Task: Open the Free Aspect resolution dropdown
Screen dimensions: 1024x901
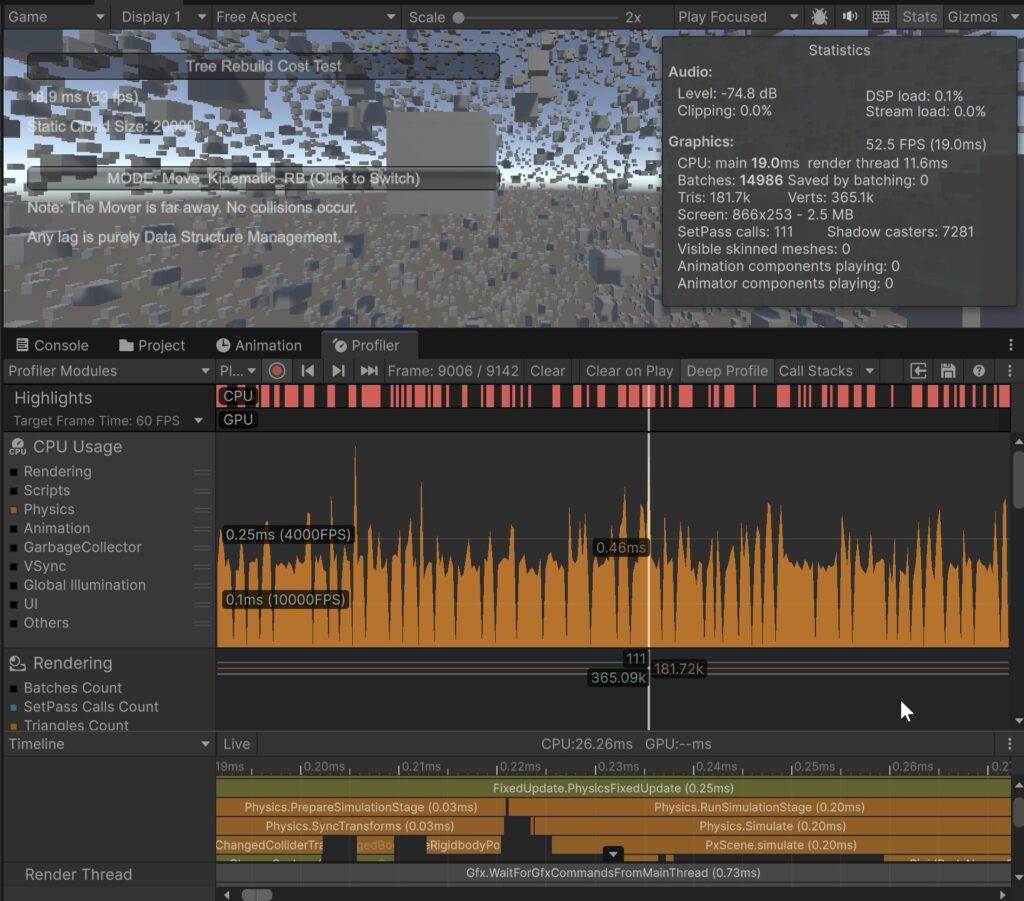Action: tap(306, 17)
